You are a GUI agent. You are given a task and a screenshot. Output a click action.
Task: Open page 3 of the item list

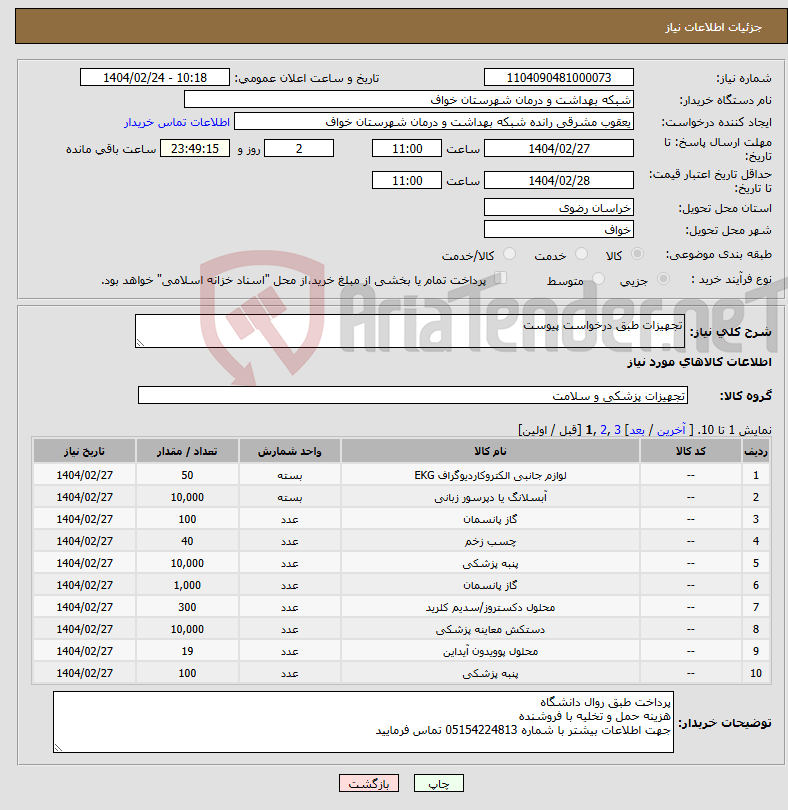[x=617, y=430]
